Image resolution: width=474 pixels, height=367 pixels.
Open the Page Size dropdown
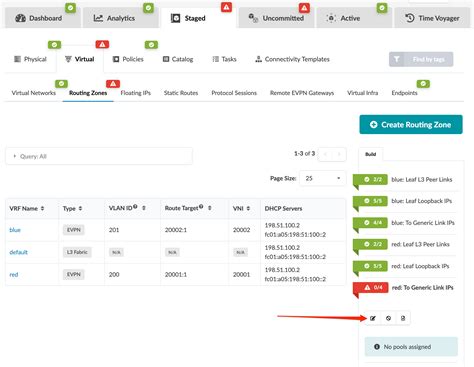coord(323,178)
